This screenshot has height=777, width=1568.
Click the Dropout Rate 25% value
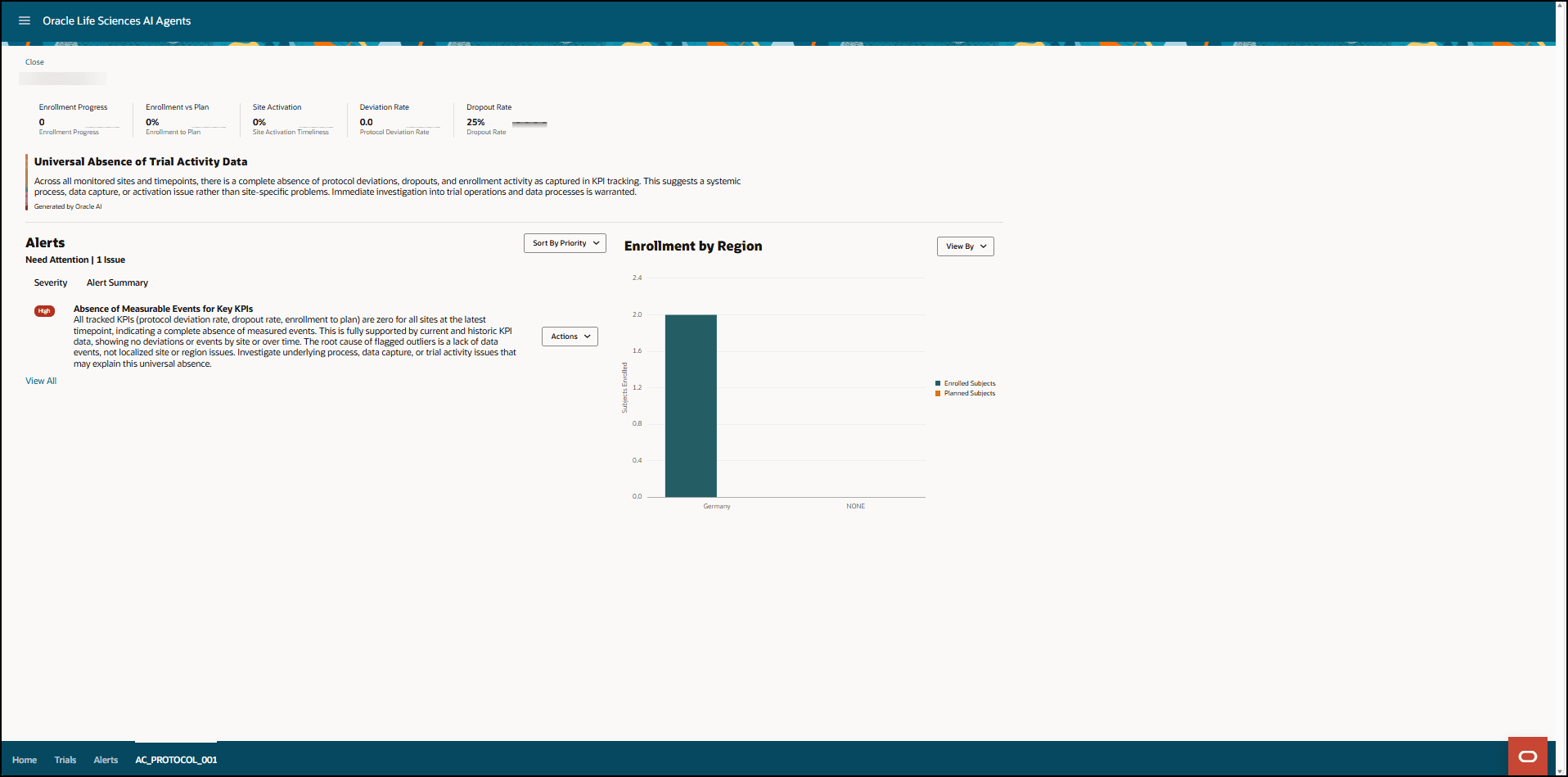tap(475, 122)
